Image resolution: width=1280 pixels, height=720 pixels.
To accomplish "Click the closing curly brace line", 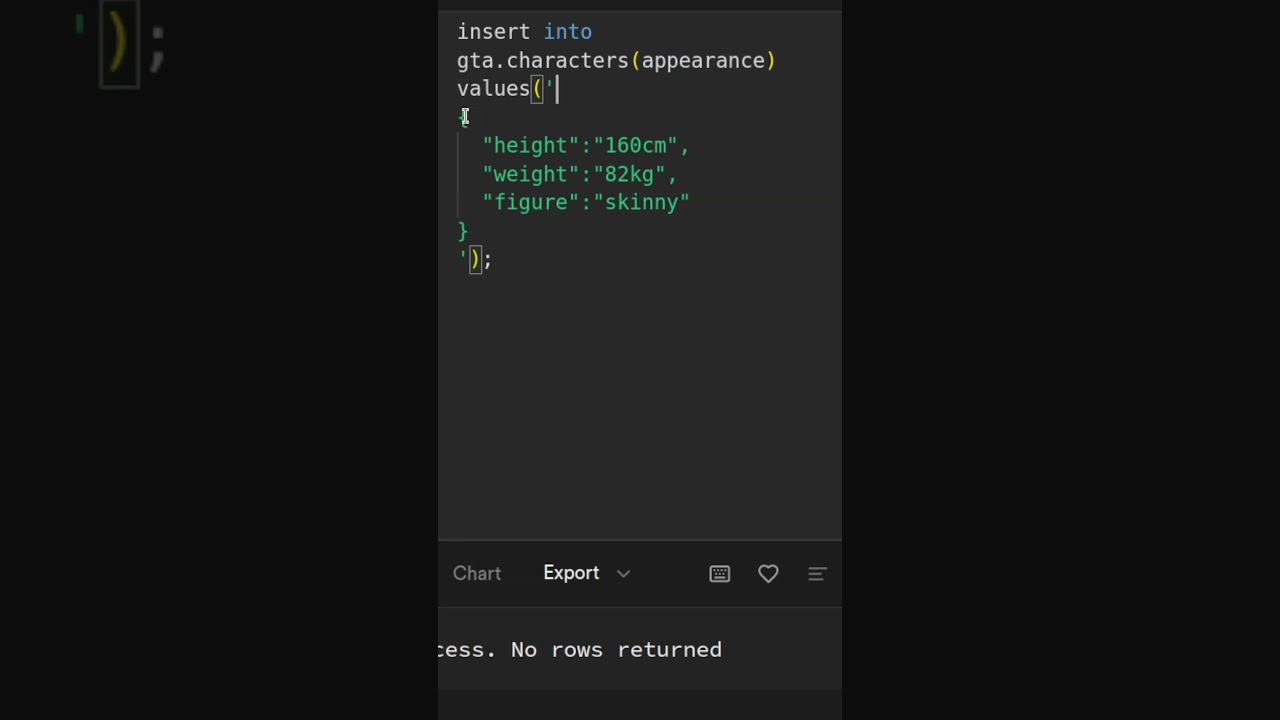I will (x=462, y=231).
